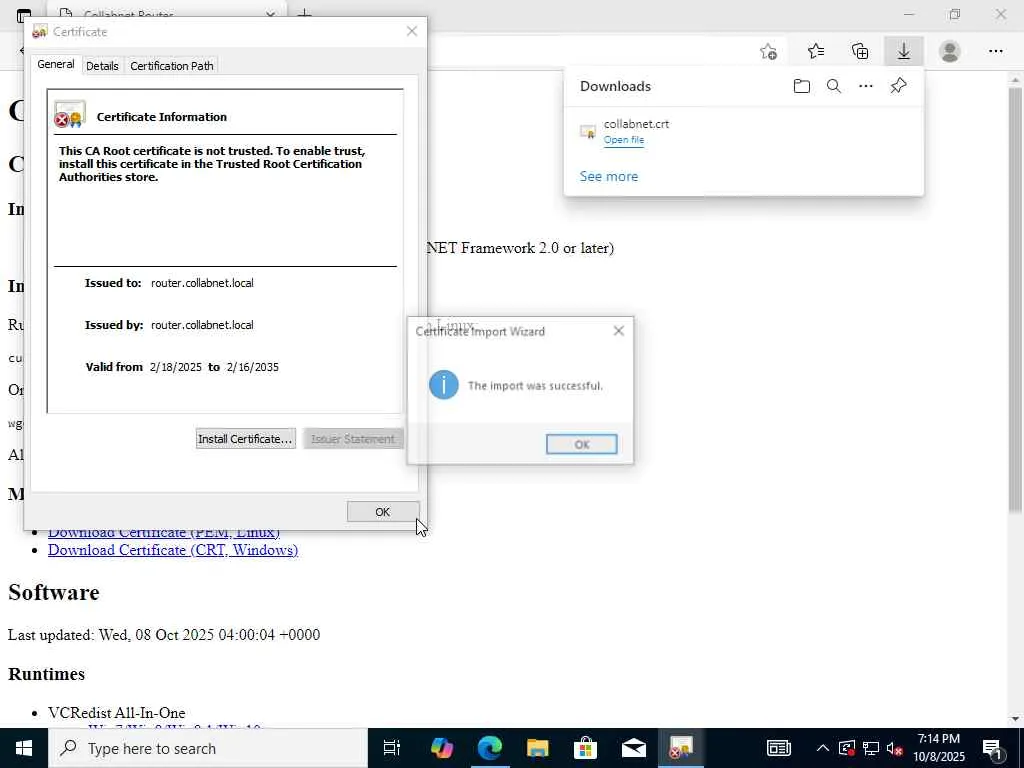Click the valid-to date 2/16/2035
Image resolution: width=1024 pixels, height=768 pixels.
(x=253, y=367)
